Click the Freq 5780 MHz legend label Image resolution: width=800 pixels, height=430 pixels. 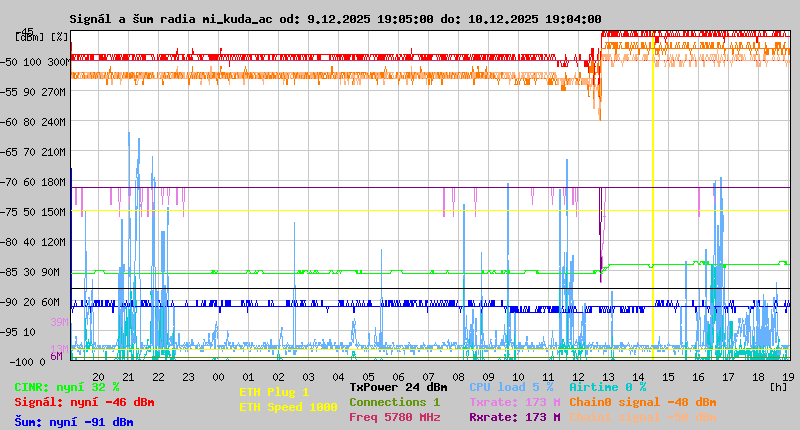coord(394,417)
